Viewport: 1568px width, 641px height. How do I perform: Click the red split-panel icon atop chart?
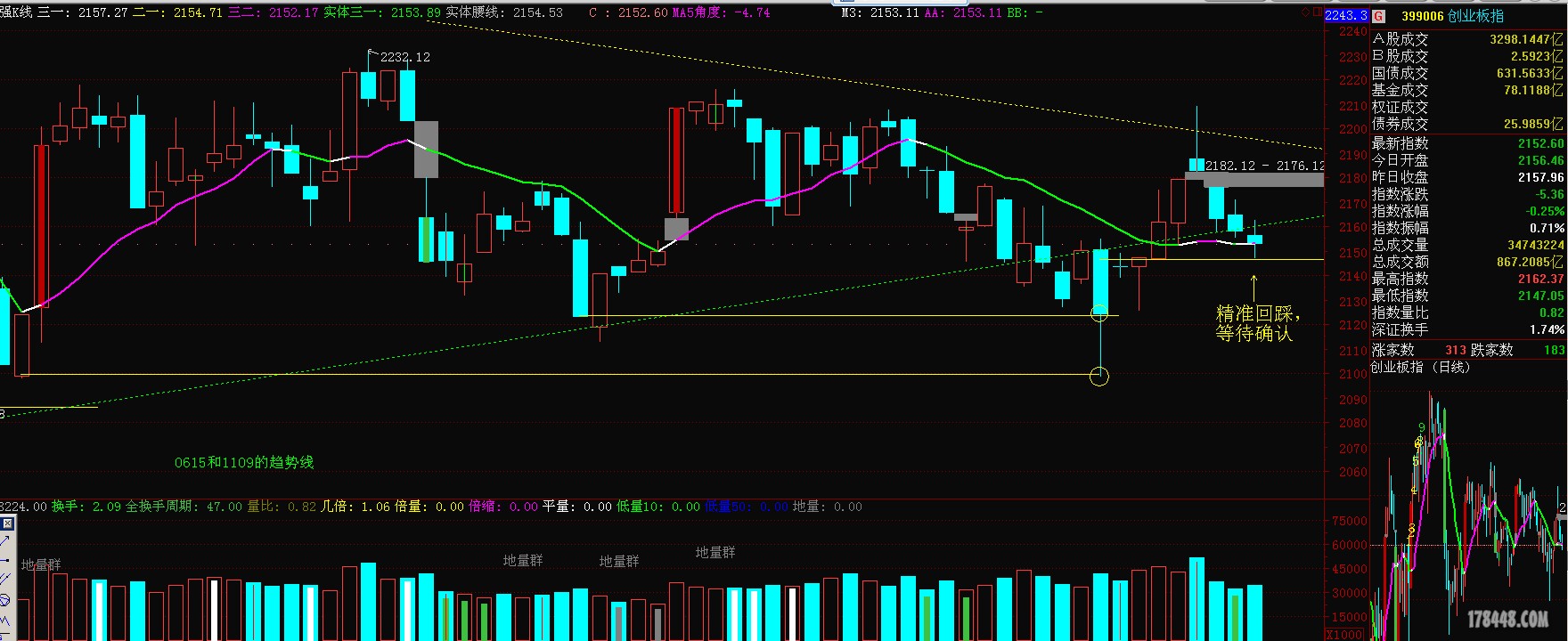1318,12
